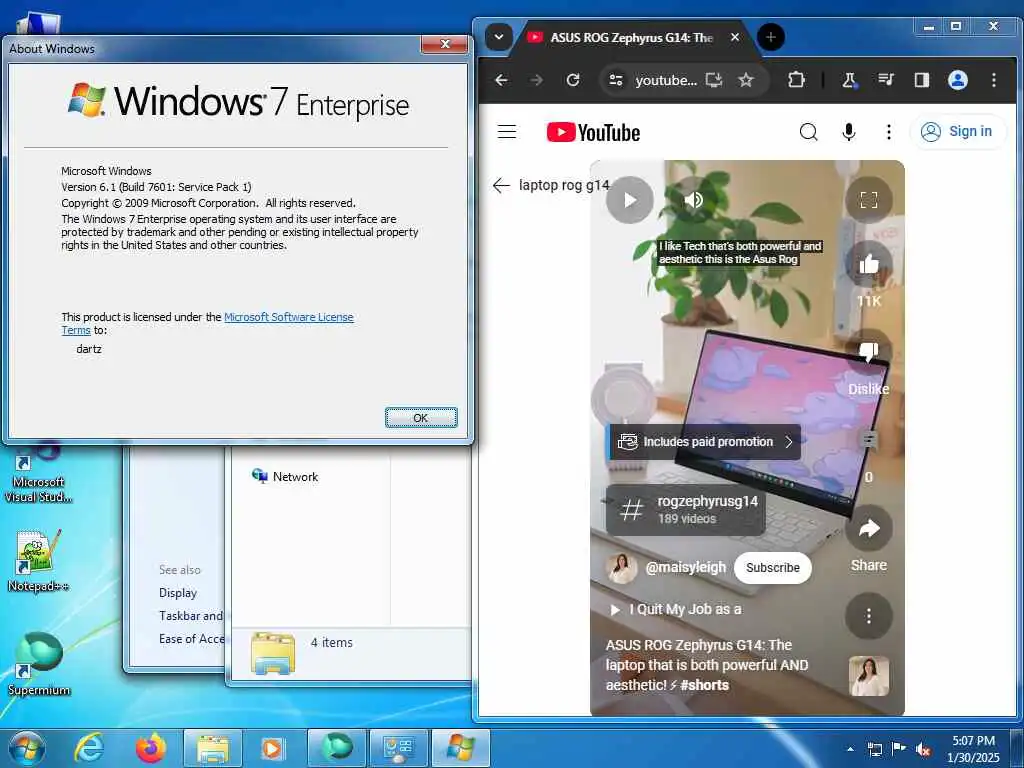Open the YouTube hamburger guide menu

[x=507, y=132]
